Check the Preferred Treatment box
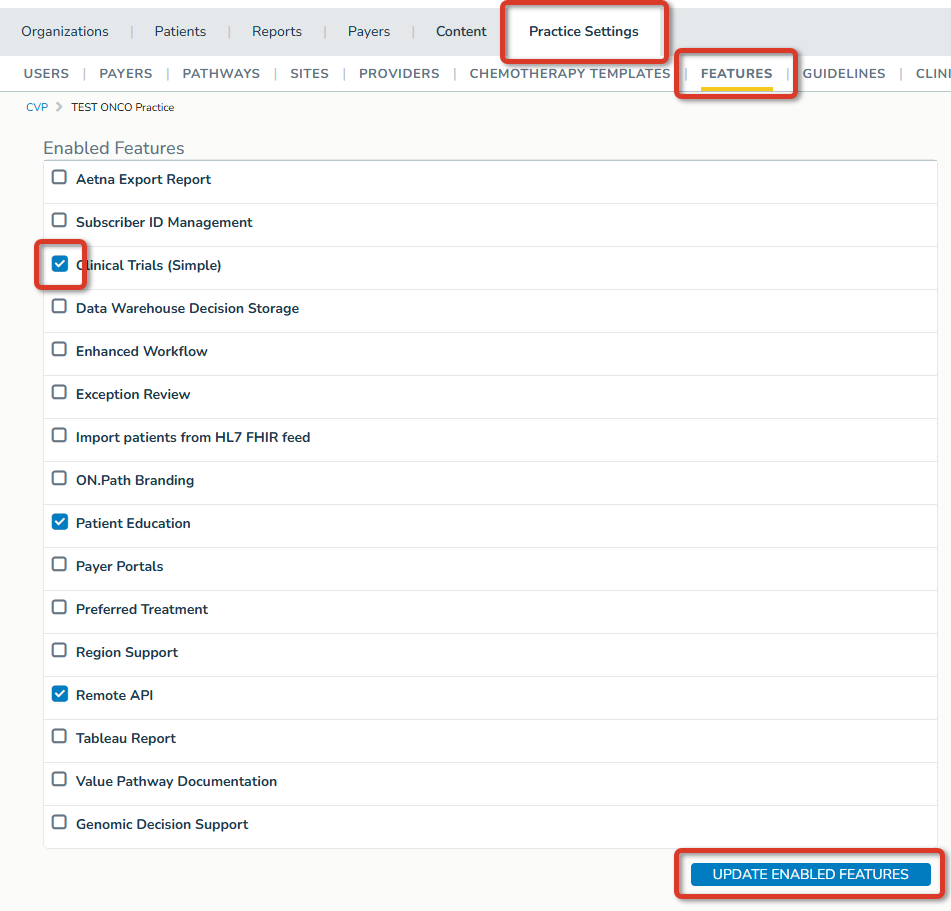The width and height of the screenshot is (951, 911). [x=59, y=607]
